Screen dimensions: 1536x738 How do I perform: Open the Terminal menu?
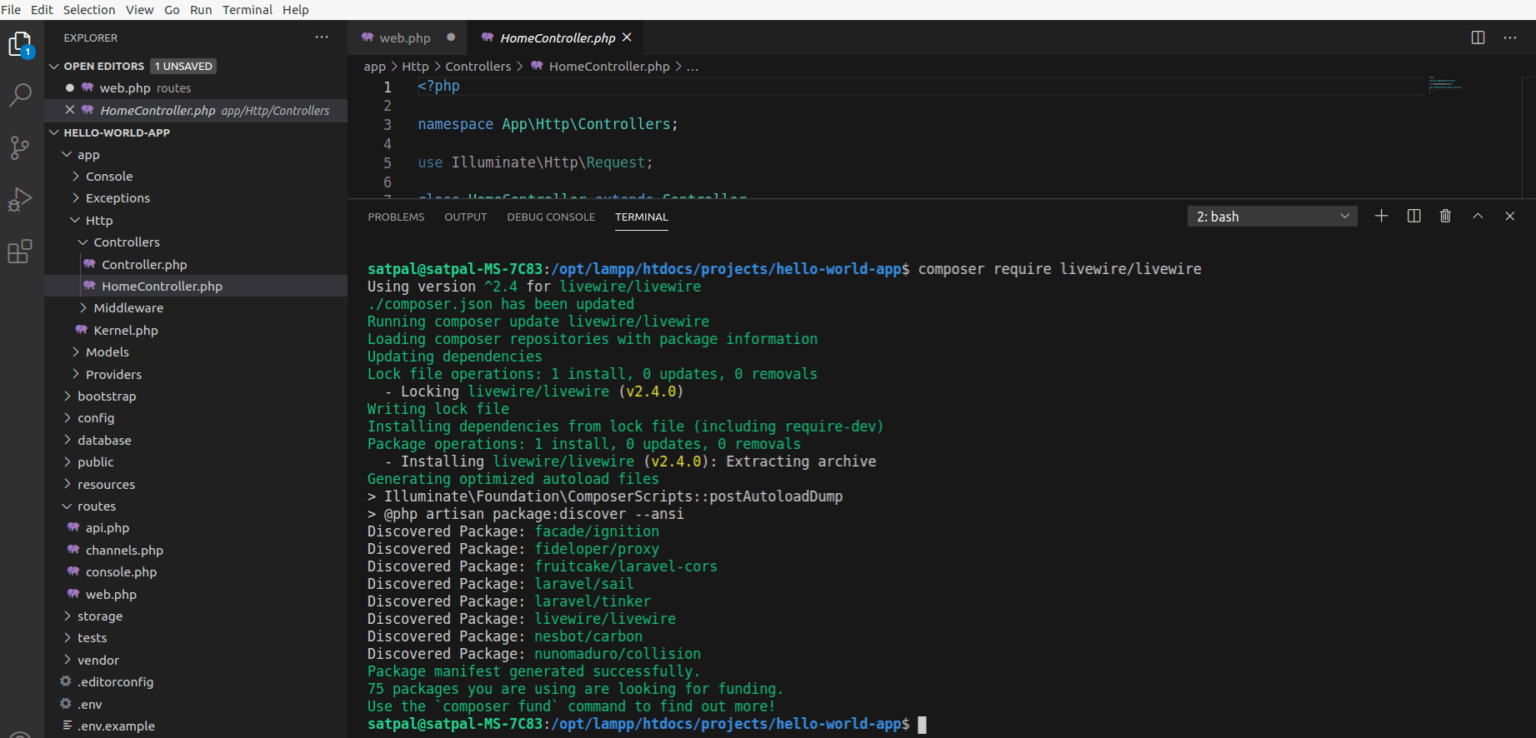(247, 9)
